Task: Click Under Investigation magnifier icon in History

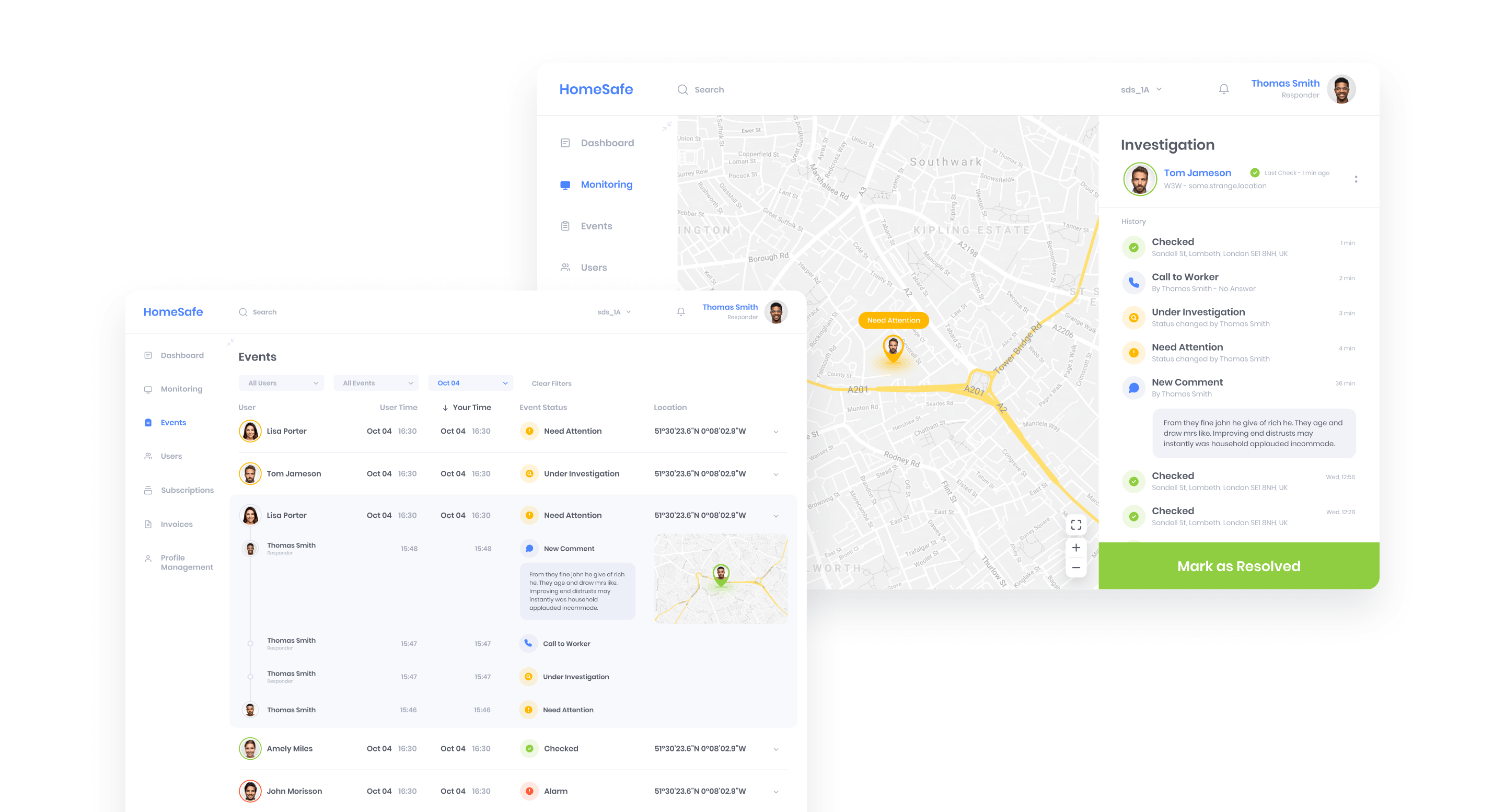Action: click(1133, 317)
